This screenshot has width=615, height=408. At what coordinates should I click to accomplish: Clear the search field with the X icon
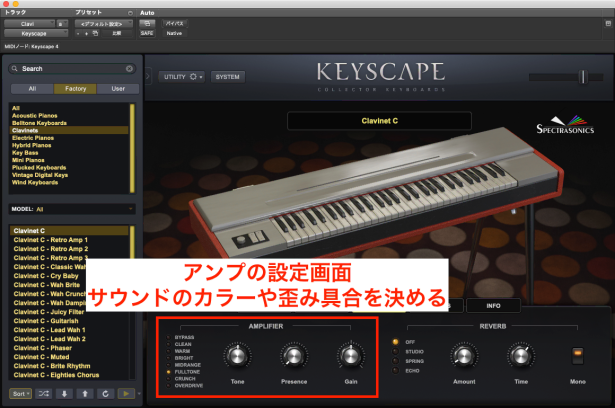point(129,69)
